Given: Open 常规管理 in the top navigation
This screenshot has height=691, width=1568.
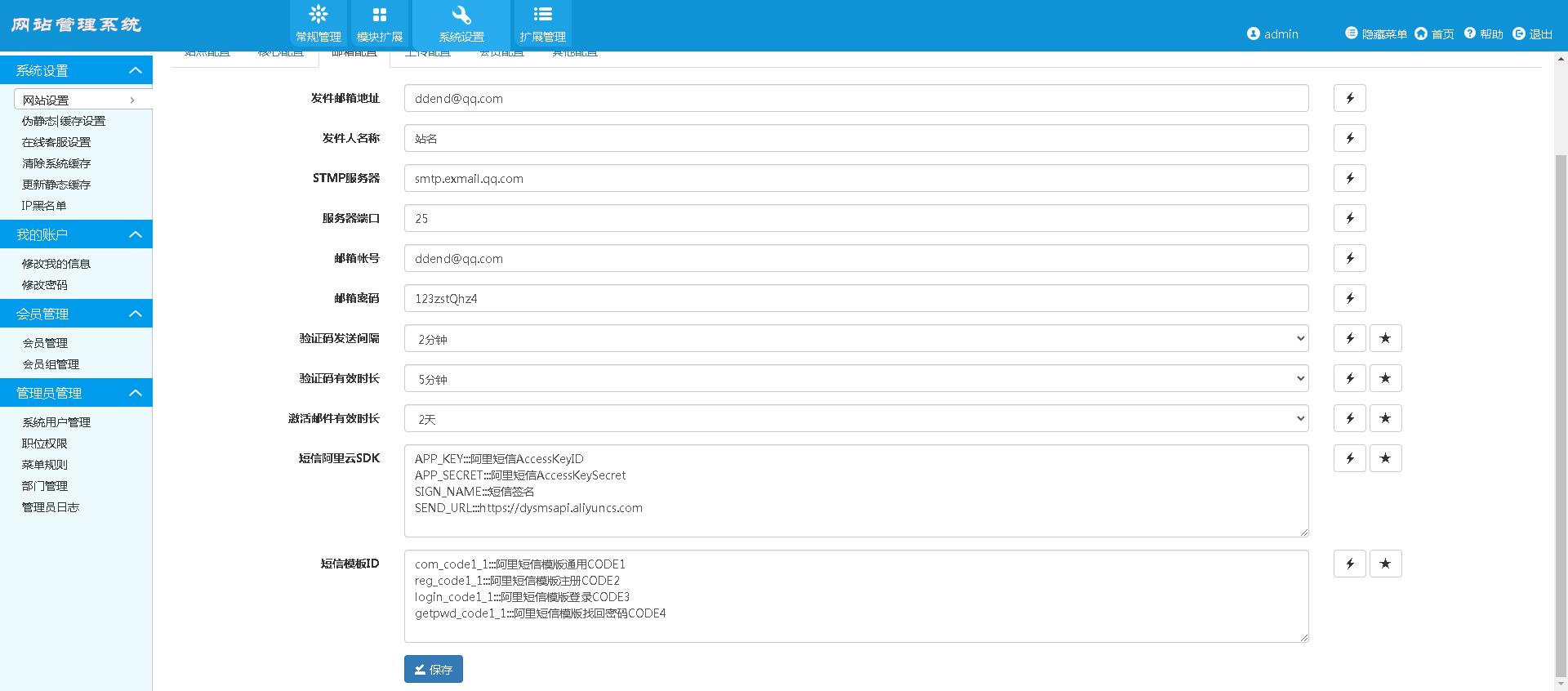Looking at the screenshot, I should tap(318, 25).
